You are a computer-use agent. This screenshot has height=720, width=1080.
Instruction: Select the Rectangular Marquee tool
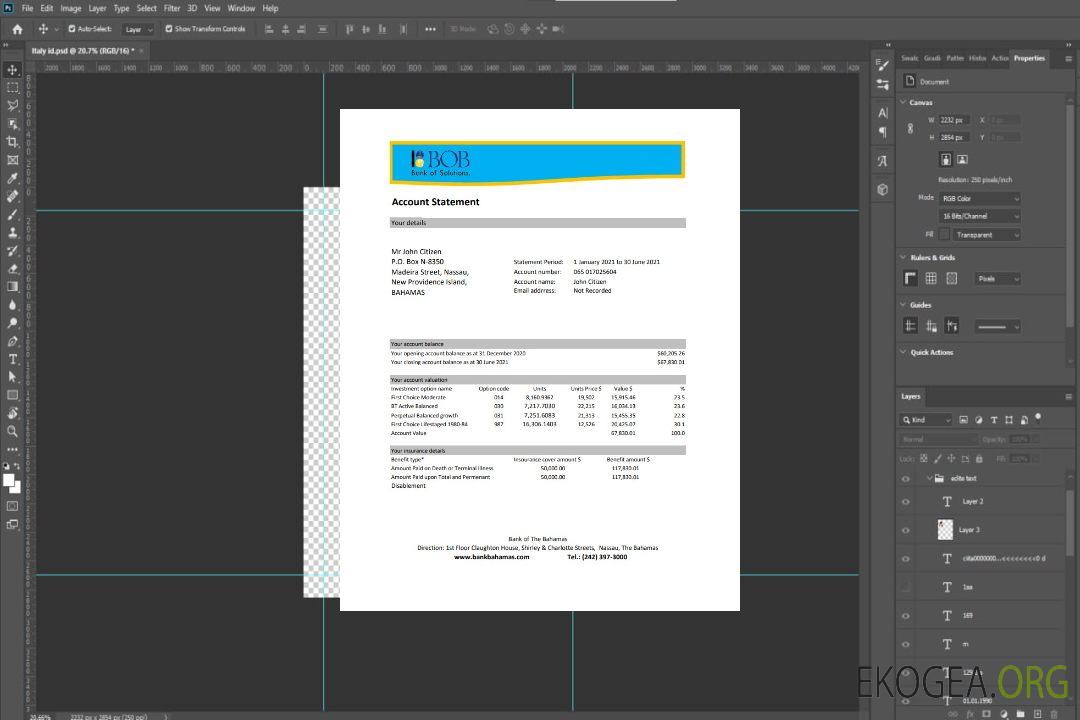pos(12,88)
